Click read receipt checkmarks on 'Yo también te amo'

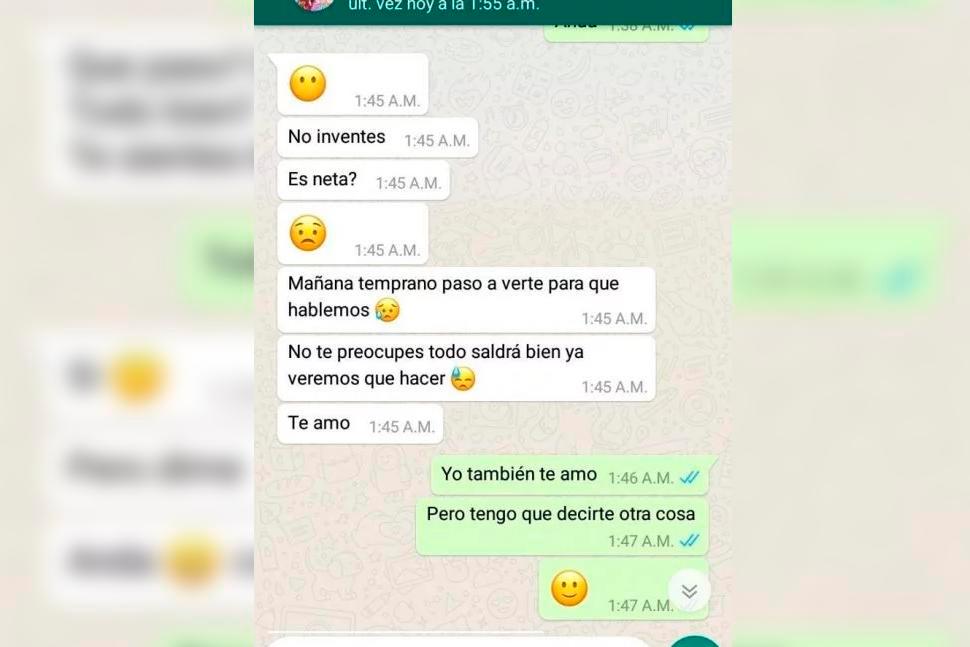689,478
